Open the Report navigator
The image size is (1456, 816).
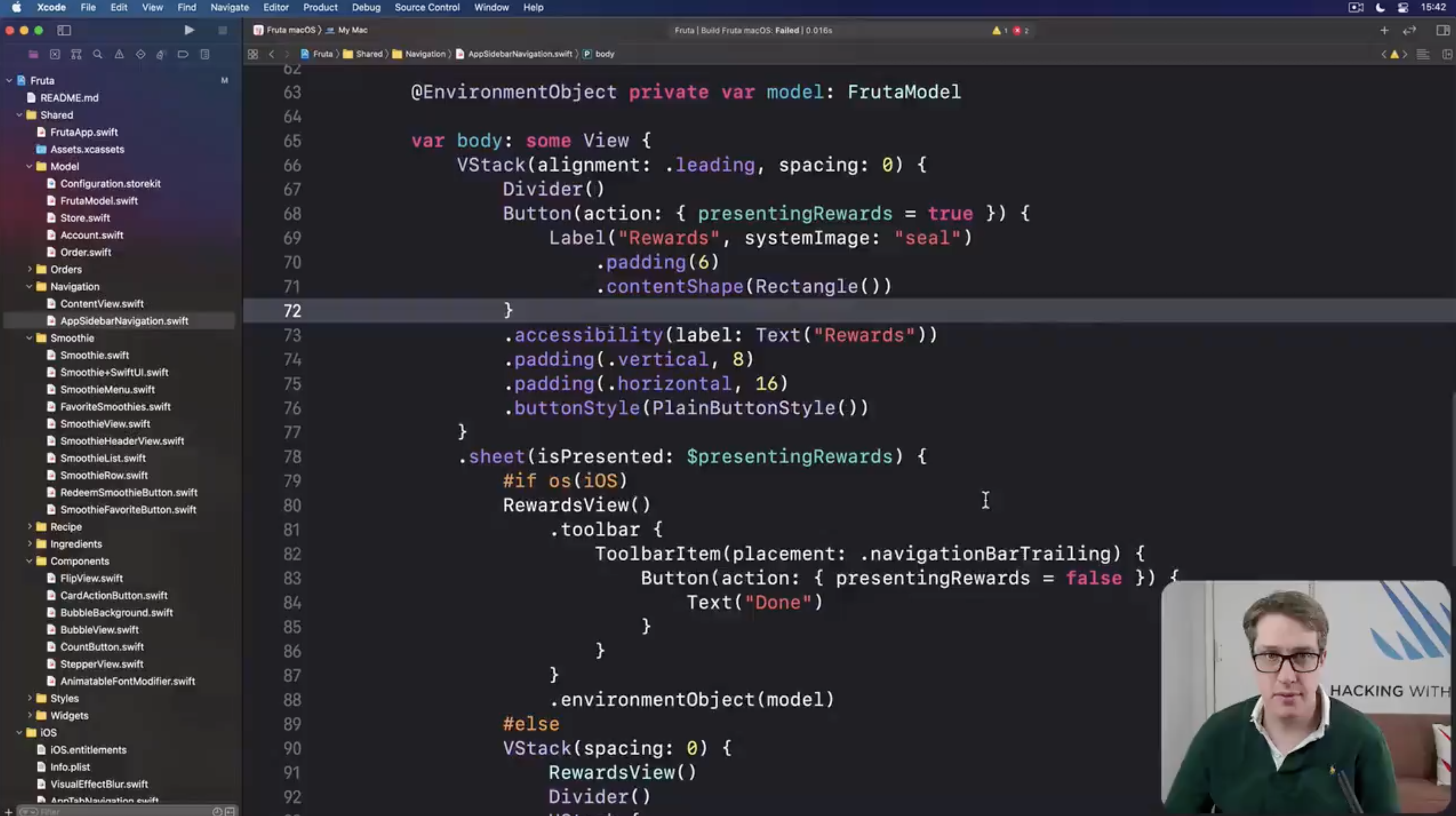[205, 54]
